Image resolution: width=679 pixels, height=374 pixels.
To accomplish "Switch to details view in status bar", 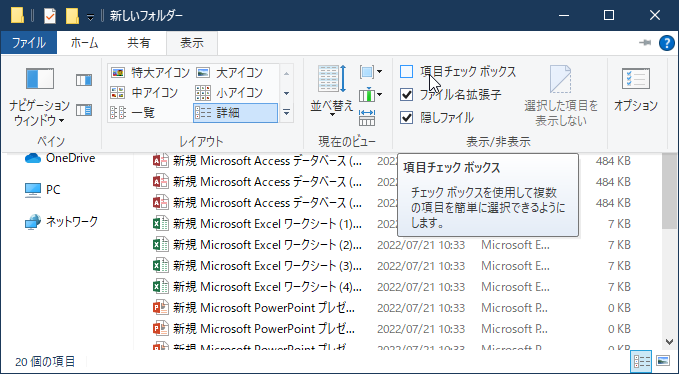I will [642, 361].
